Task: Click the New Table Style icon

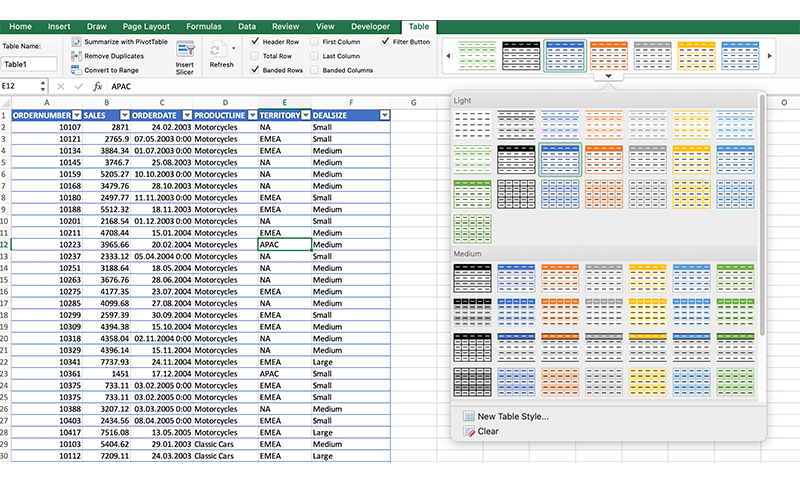Action: click(x=467, y=416)
